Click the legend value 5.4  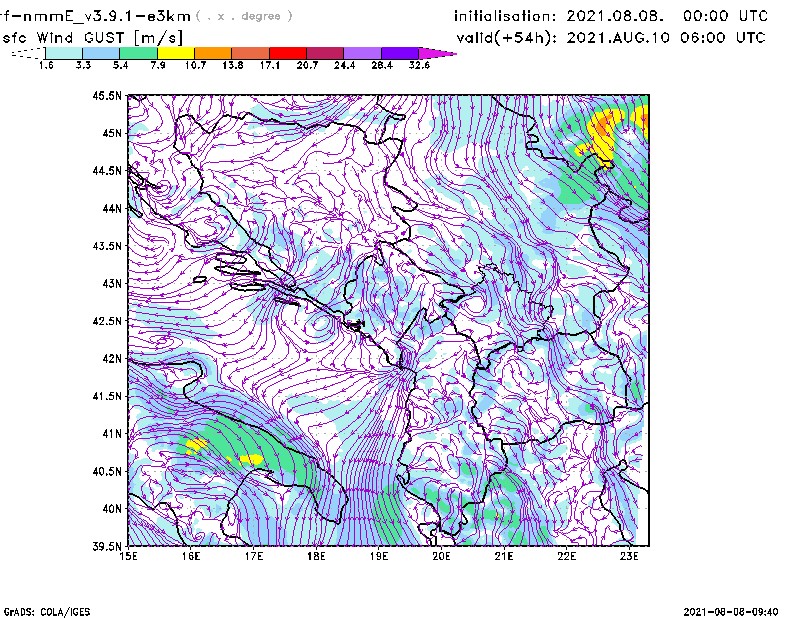(x=120, y=65)
